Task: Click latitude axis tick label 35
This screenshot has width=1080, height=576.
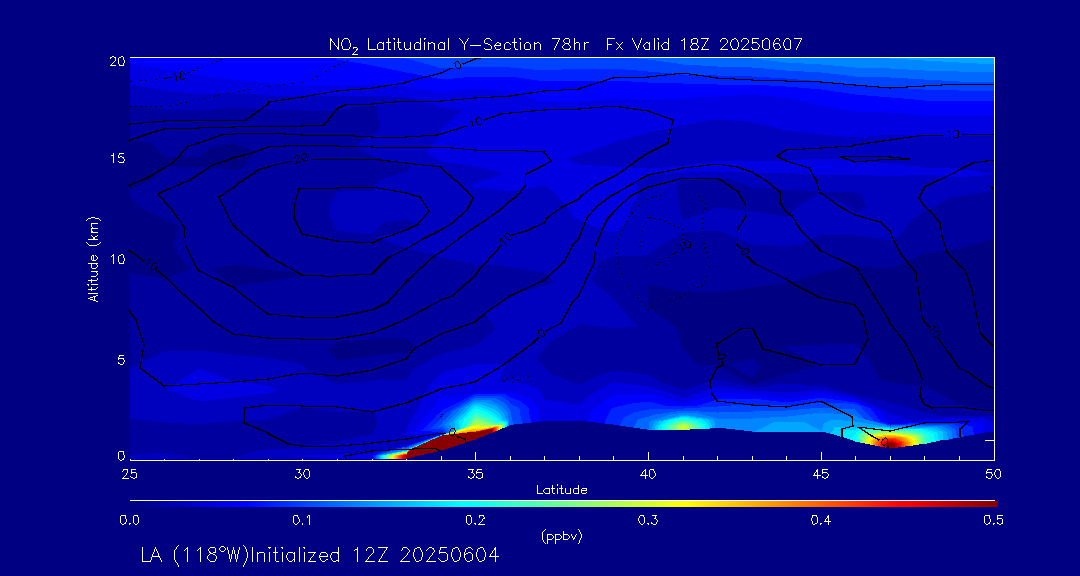Action: 475,474
